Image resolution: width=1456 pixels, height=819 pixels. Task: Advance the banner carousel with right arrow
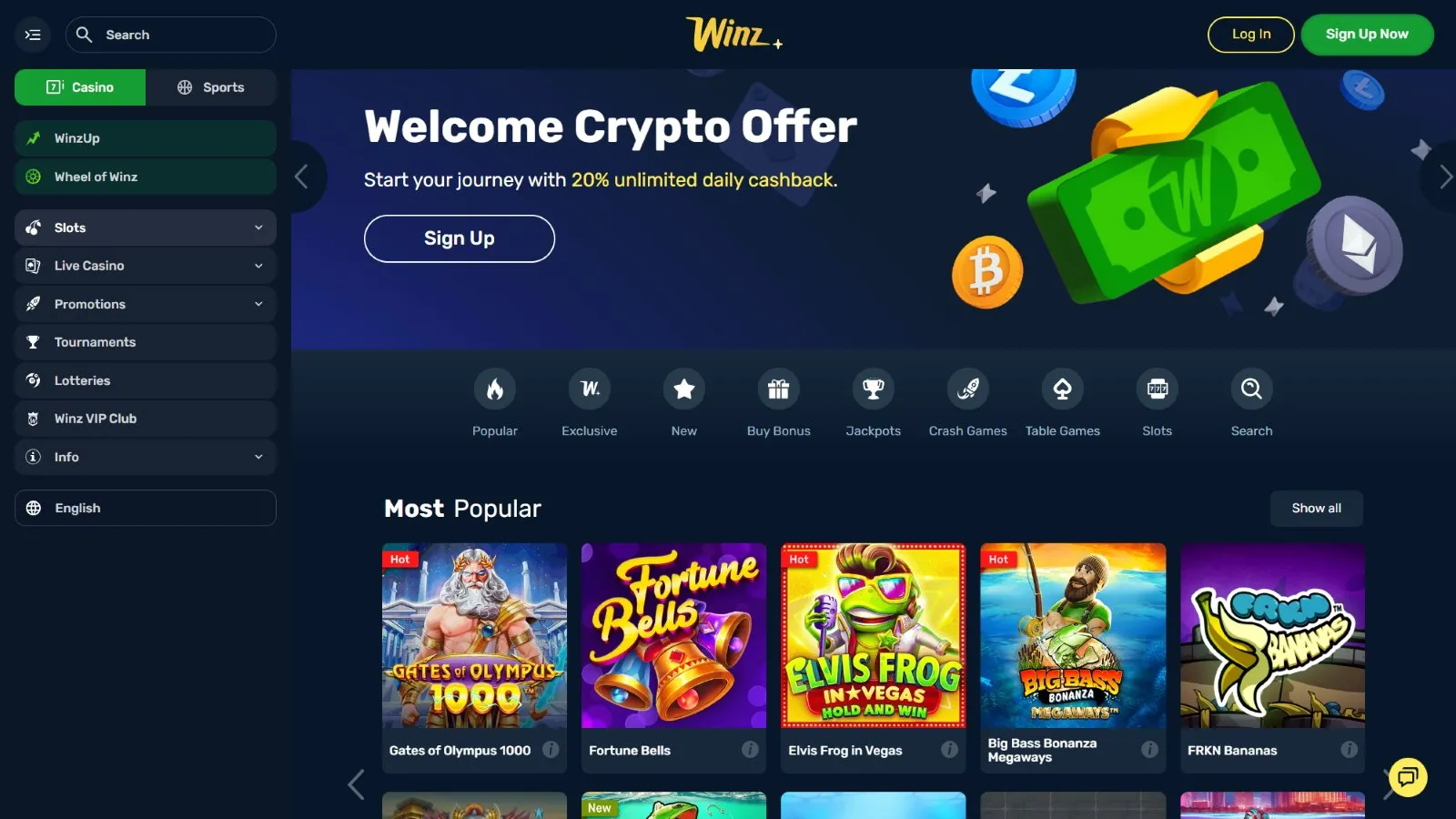click(x=1444, y=177)
